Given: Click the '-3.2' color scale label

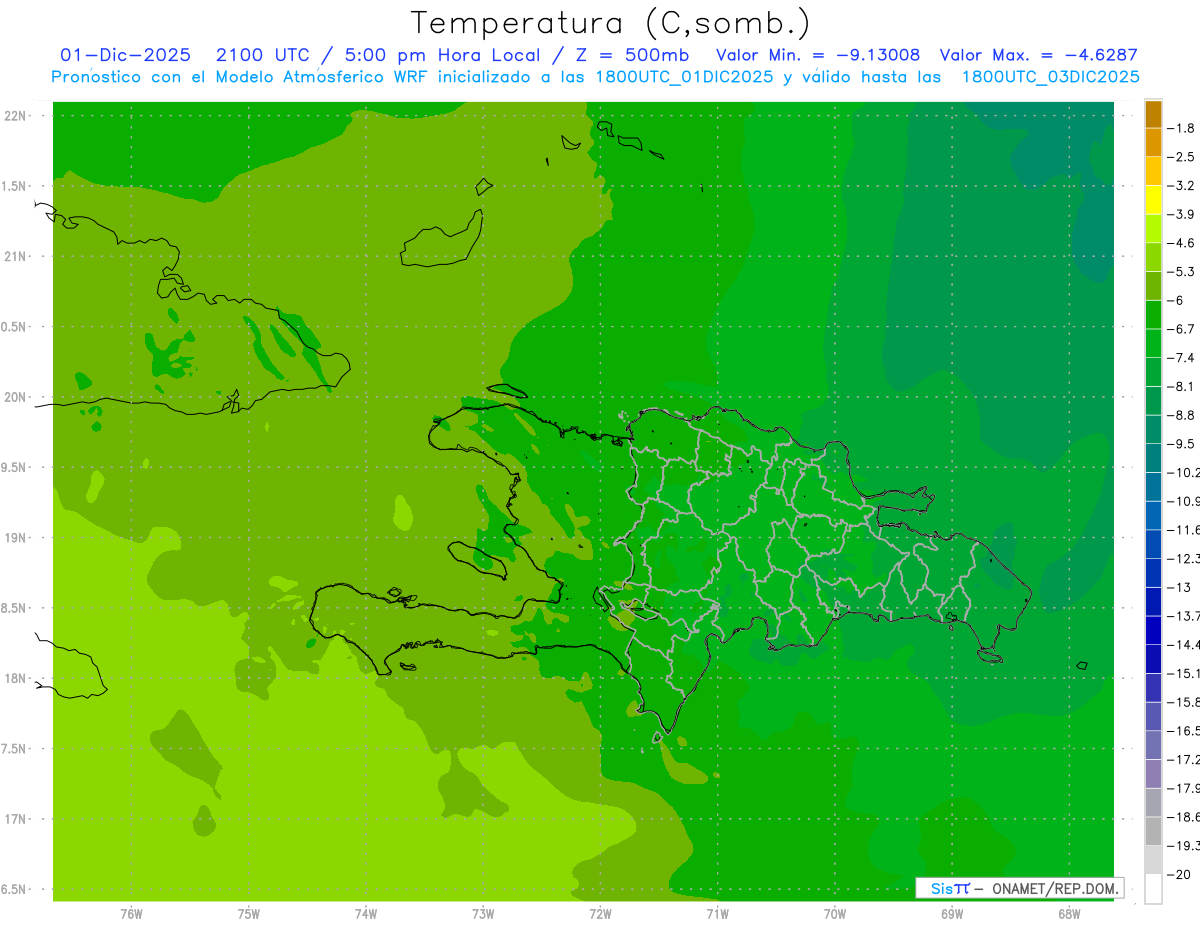Looking at the screenshot, I should click(1181, 186).
